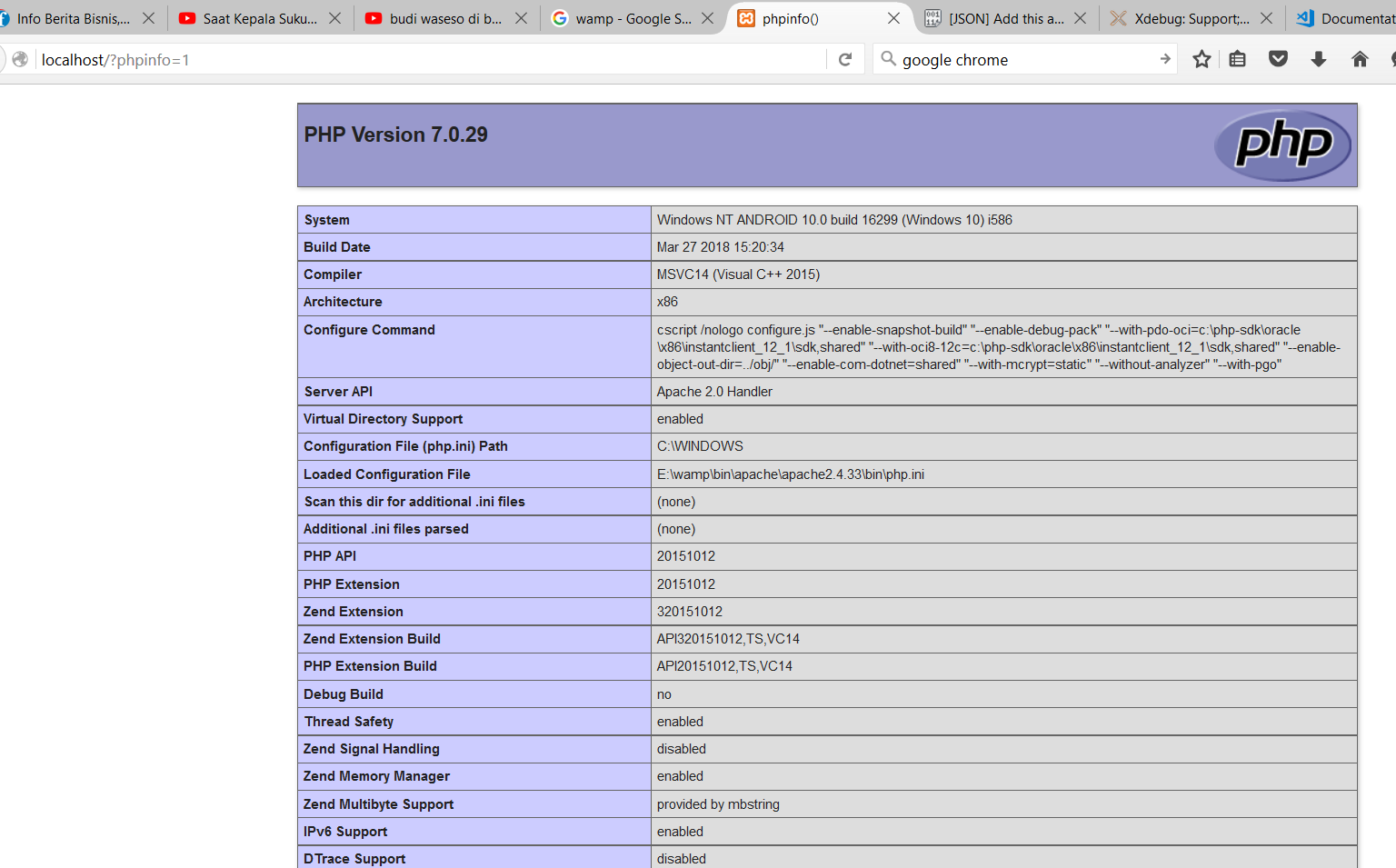Click the IPv6 Support label
This screenshot has height=868, width=1396.
coord(345,832)
